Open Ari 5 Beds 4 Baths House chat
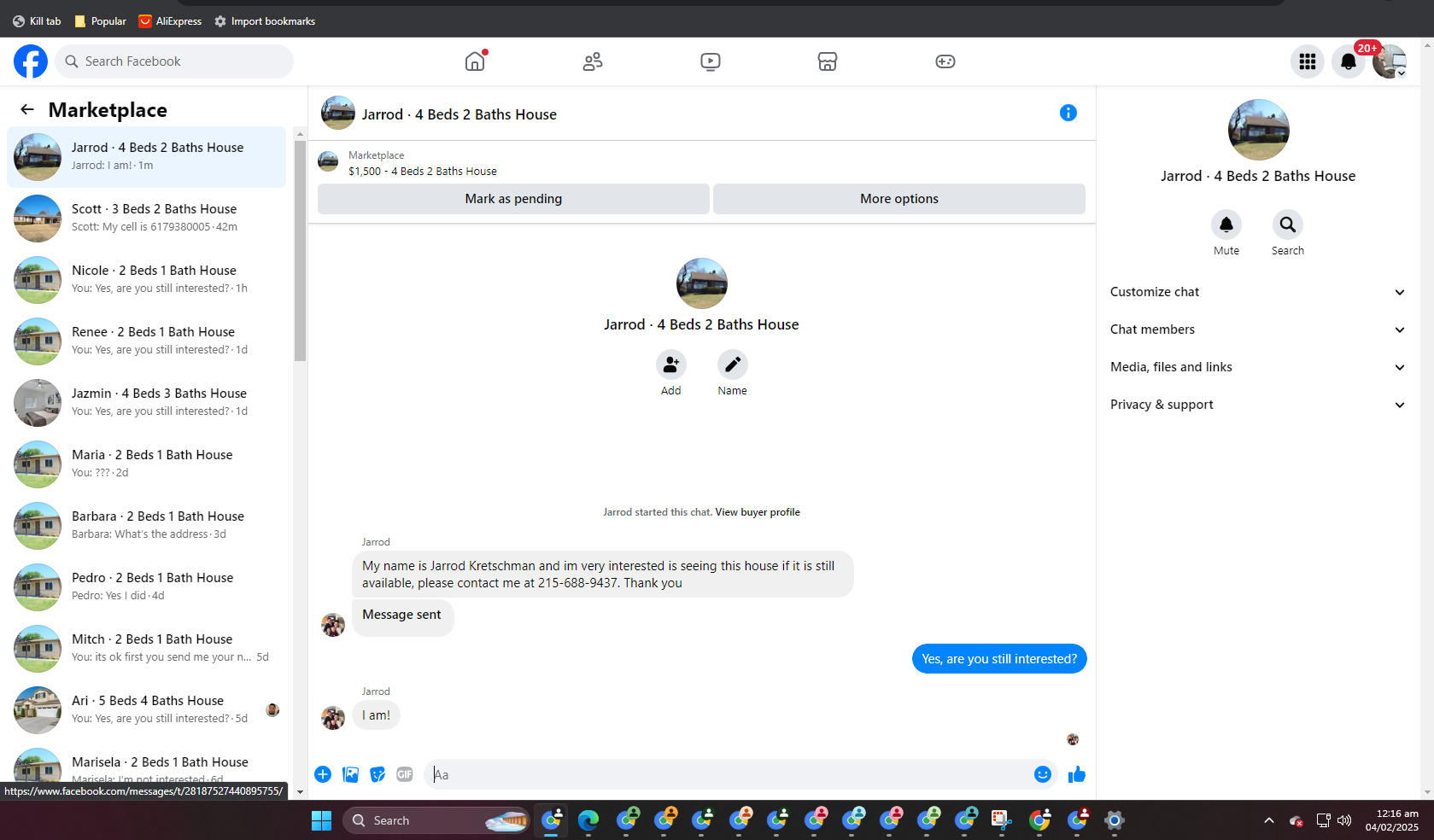 click(x=147, y=710)
